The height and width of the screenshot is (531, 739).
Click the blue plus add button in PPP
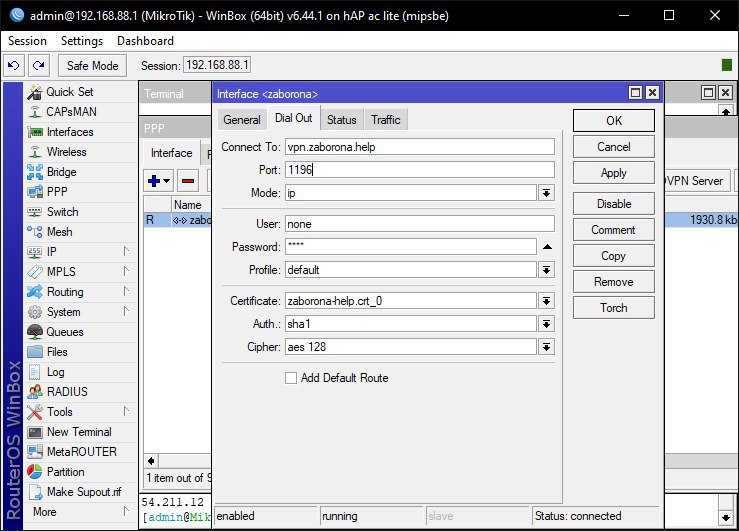pos(159,181)
